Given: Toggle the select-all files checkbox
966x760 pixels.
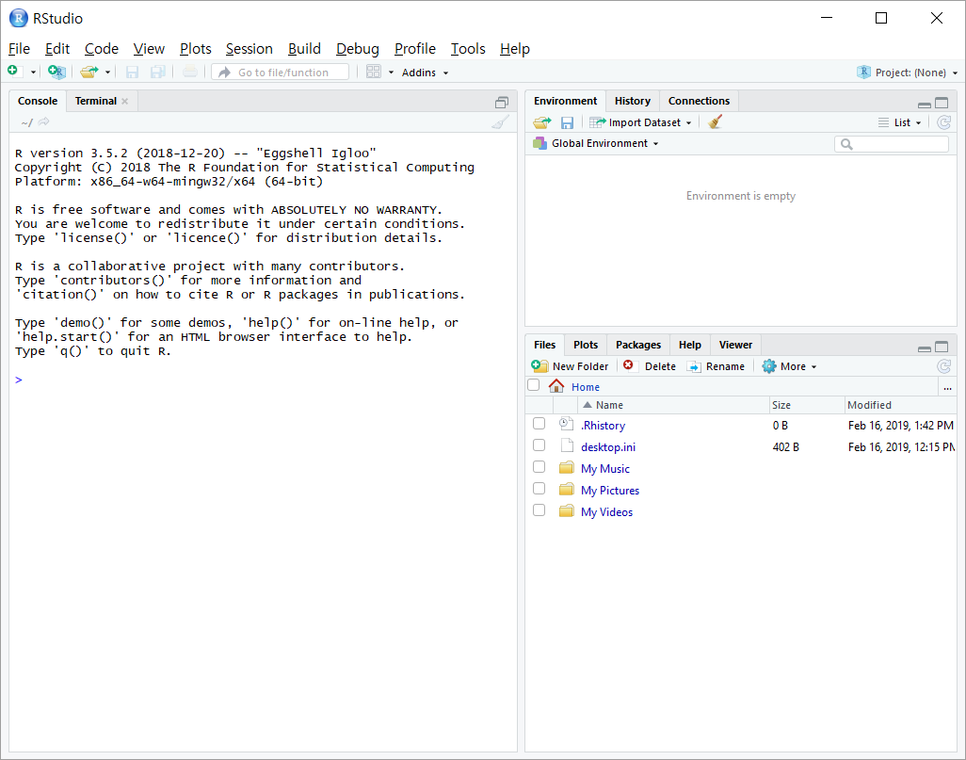Looking at the screenshot, I should pos(534,386).
